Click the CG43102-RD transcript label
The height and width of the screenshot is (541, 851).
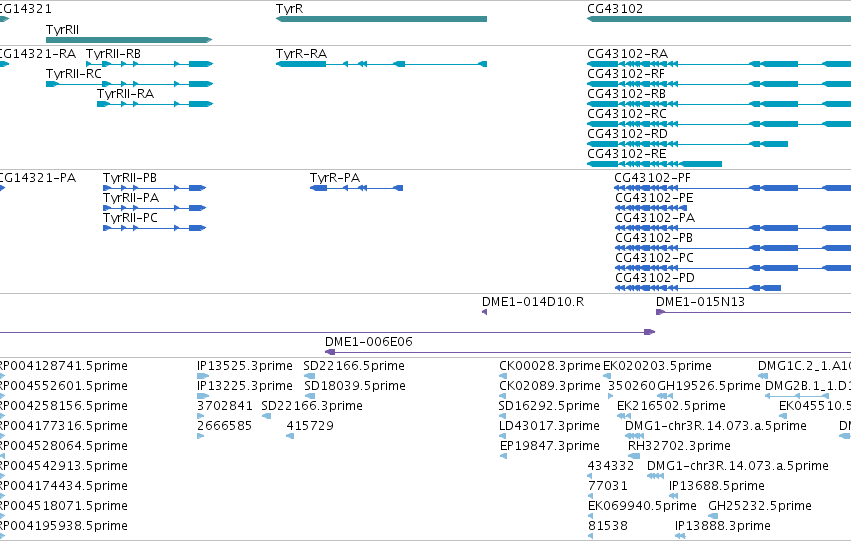tap(627, 134)
